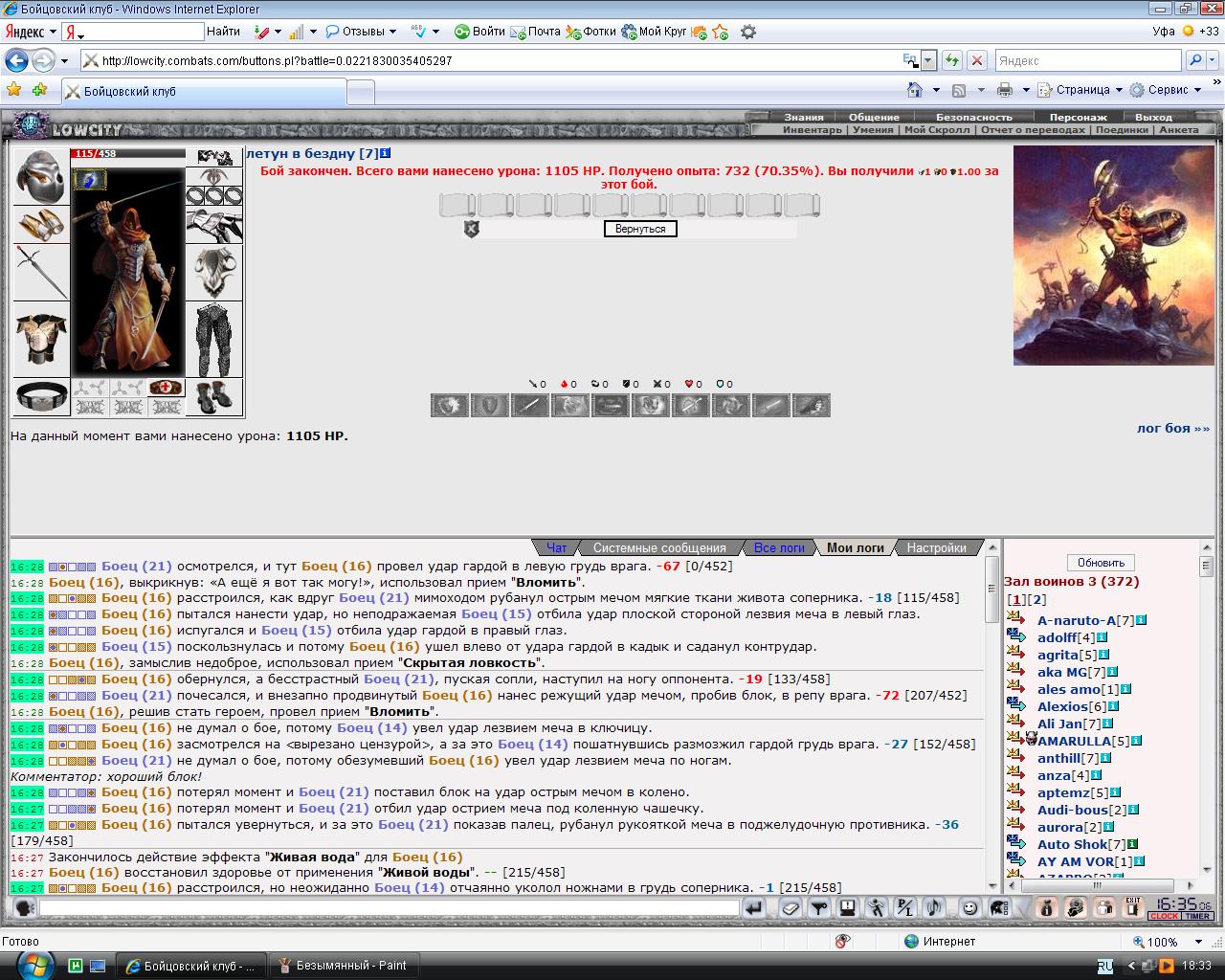
Task: Click the blood drop counter icon
Action: coord(565,384)
